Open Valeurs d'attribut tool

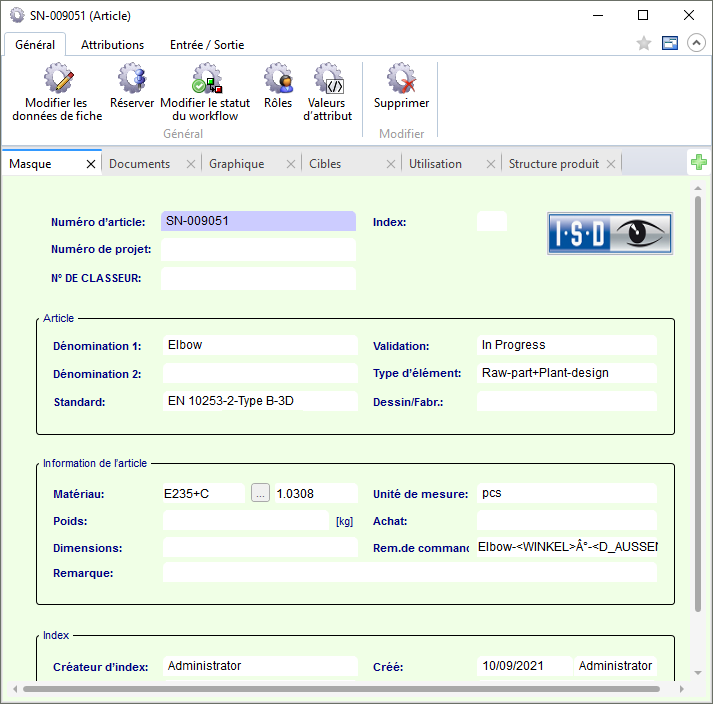[x=327, y=80]
